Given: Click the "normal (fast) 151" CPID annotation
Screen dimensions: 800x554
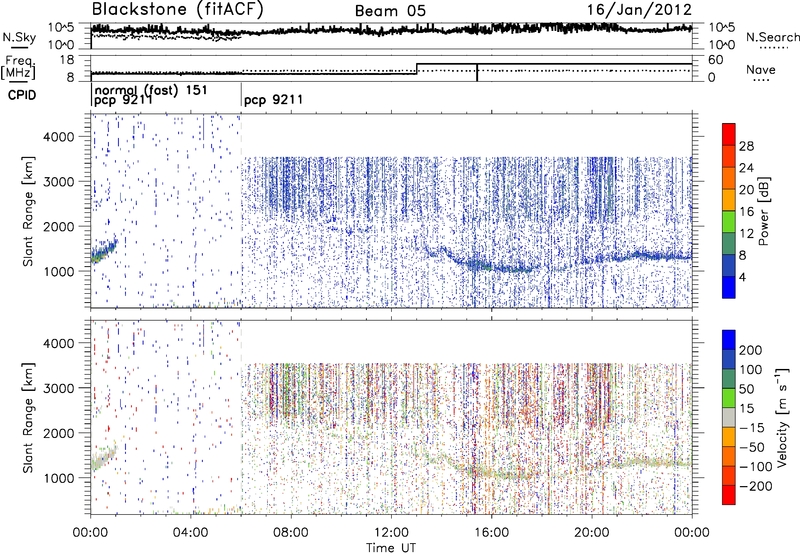Looking at the screenshot, I should [x=151, y=90].
